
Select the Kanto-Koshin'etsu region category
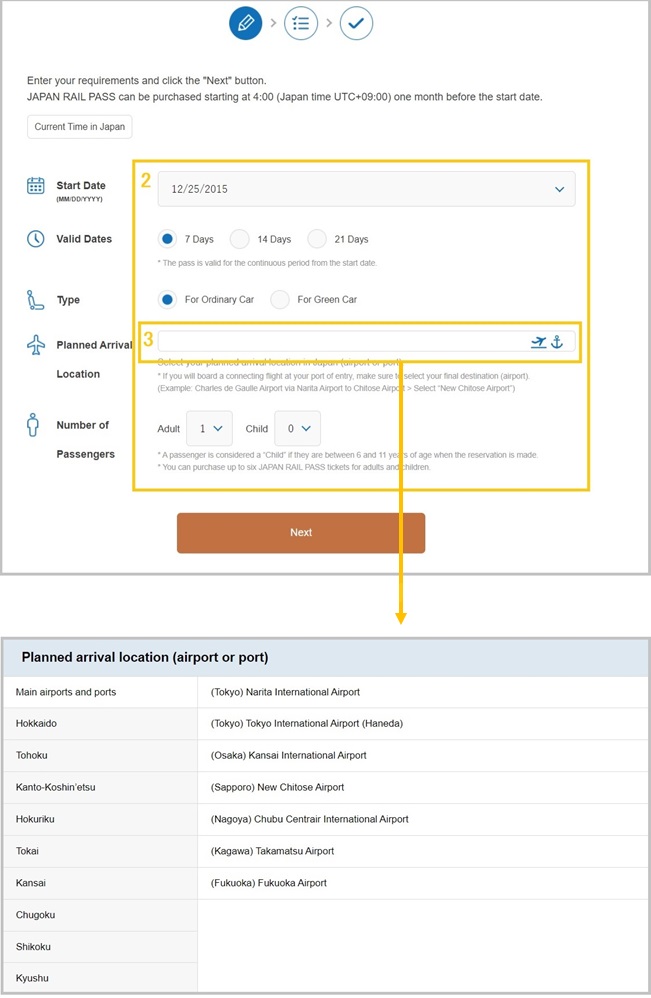[101, 787]
